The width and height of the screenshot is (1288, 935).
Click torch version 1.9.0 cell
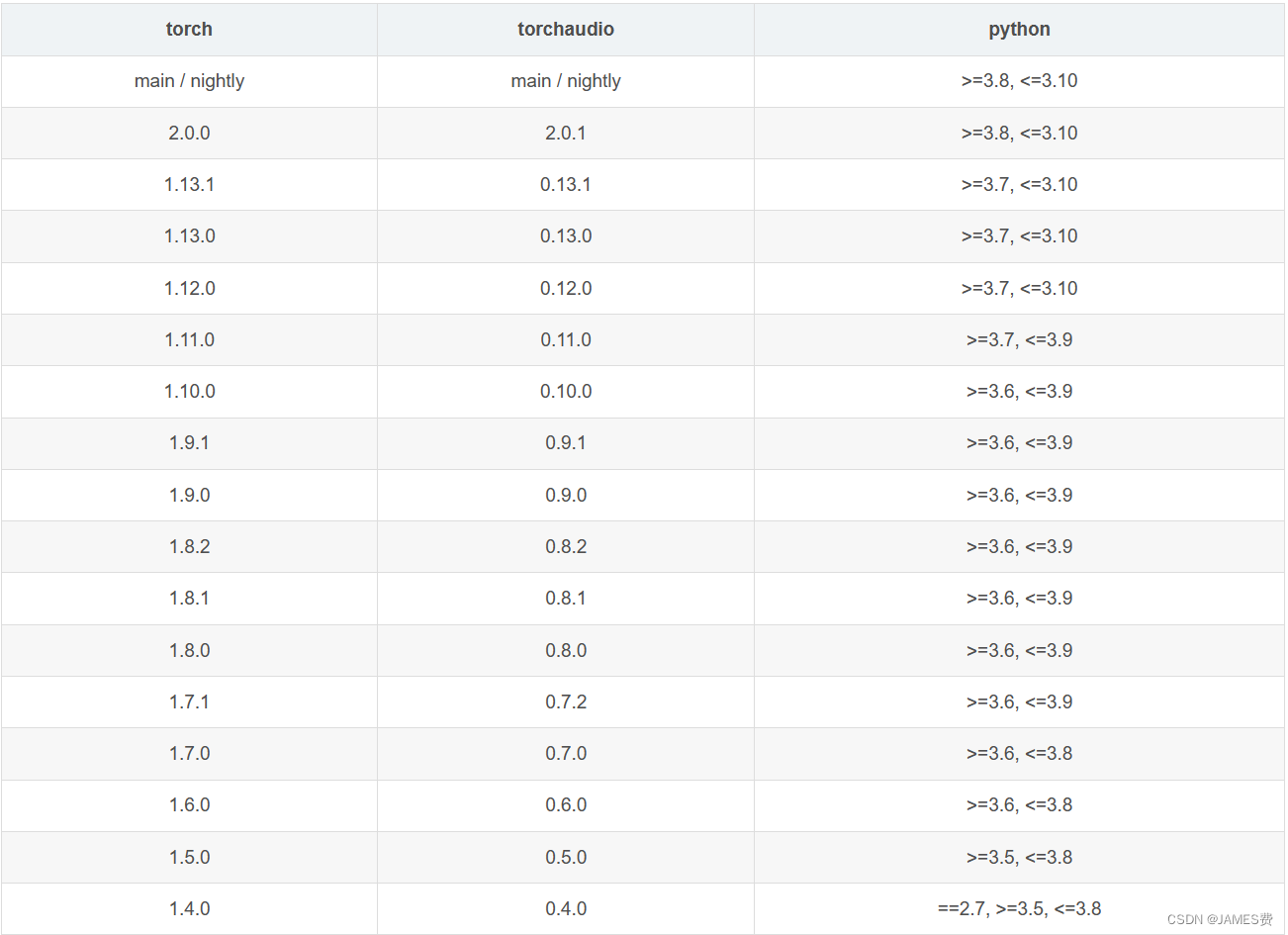click(x=189, y=496)
